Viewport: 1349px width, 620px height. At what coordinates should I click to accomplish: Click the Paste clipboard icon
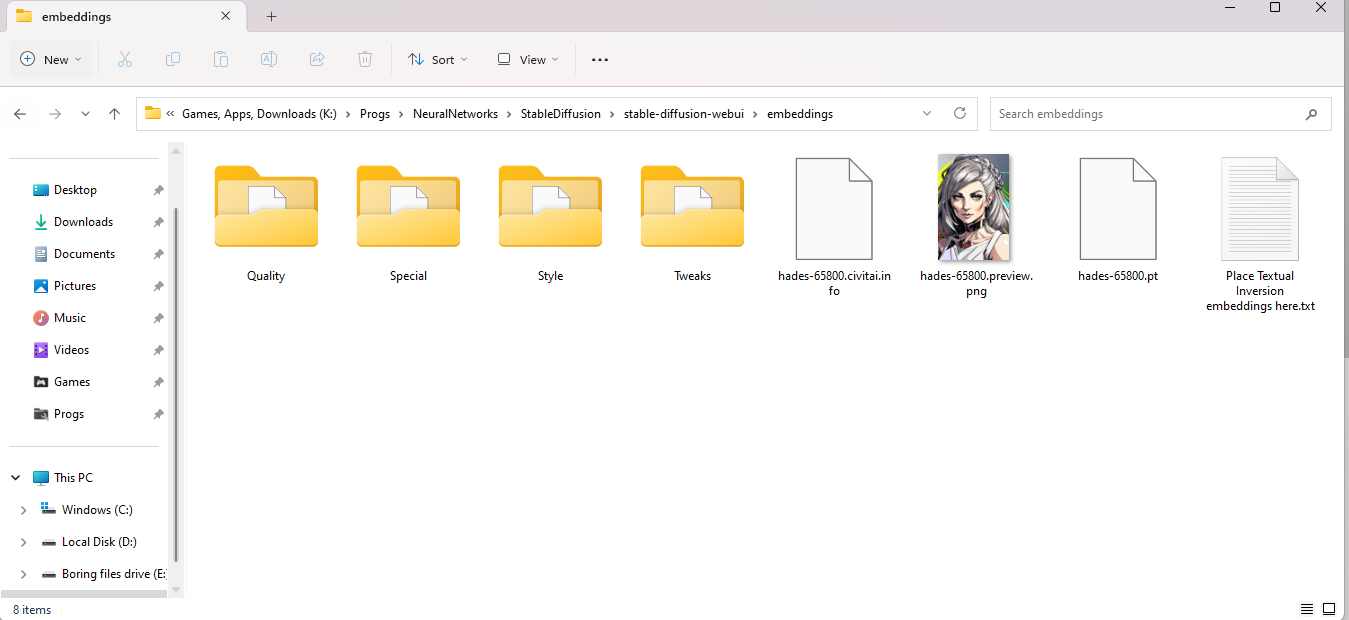pos(221,60)
